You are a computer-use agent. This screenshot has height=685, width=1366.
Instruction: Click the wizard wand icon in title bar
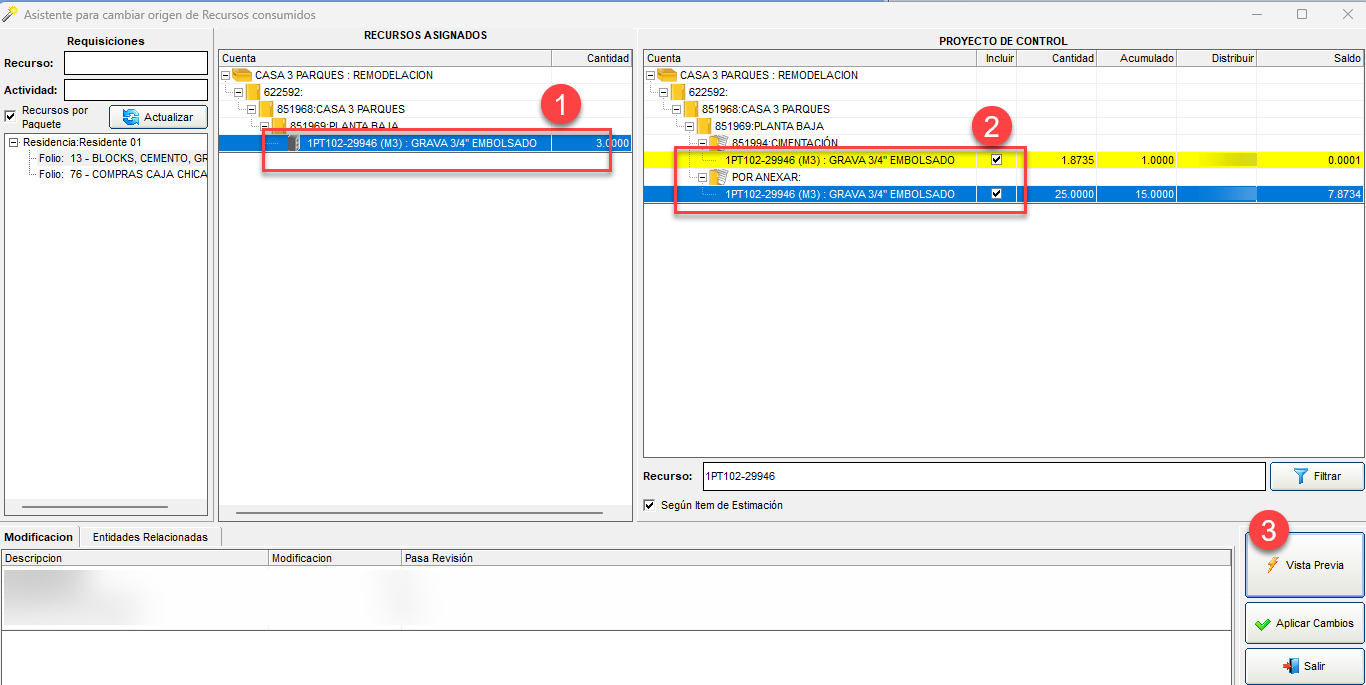point(10,14)
